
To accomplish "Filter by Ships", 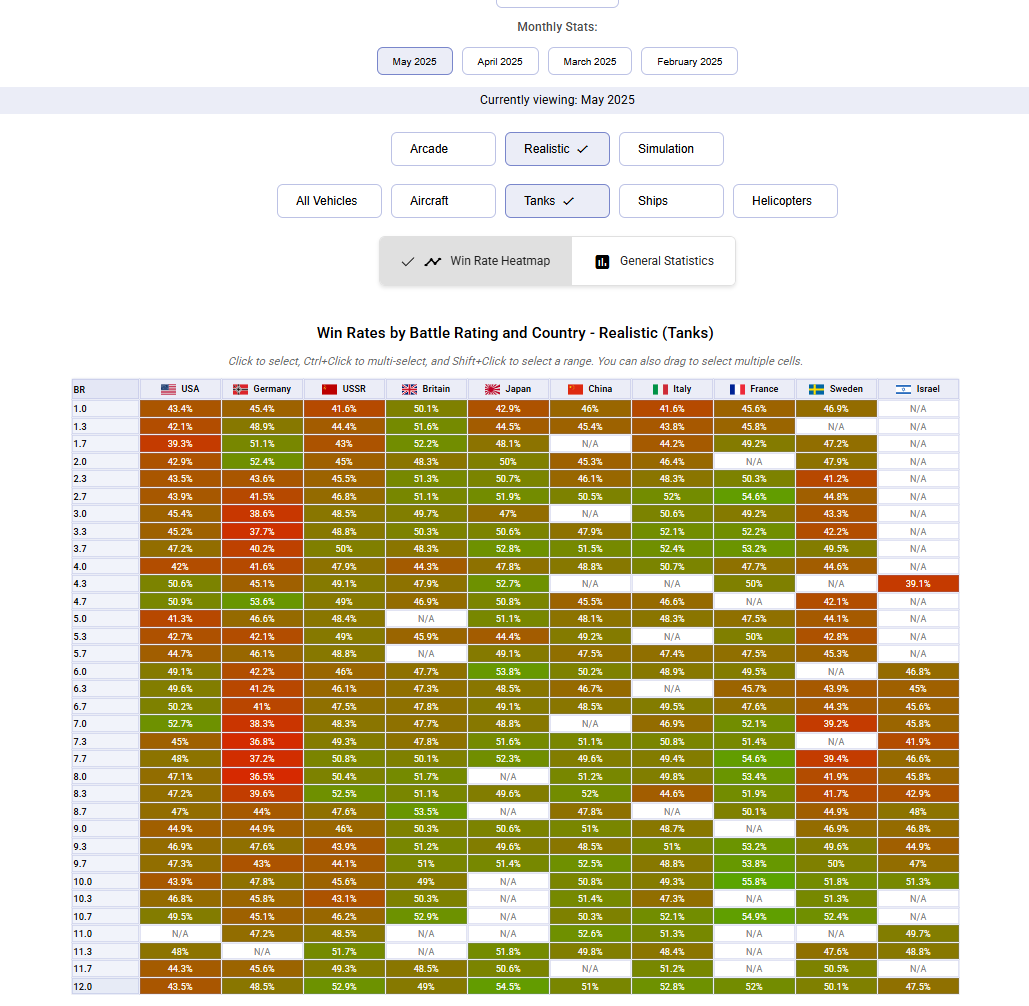I will point(671,201).
